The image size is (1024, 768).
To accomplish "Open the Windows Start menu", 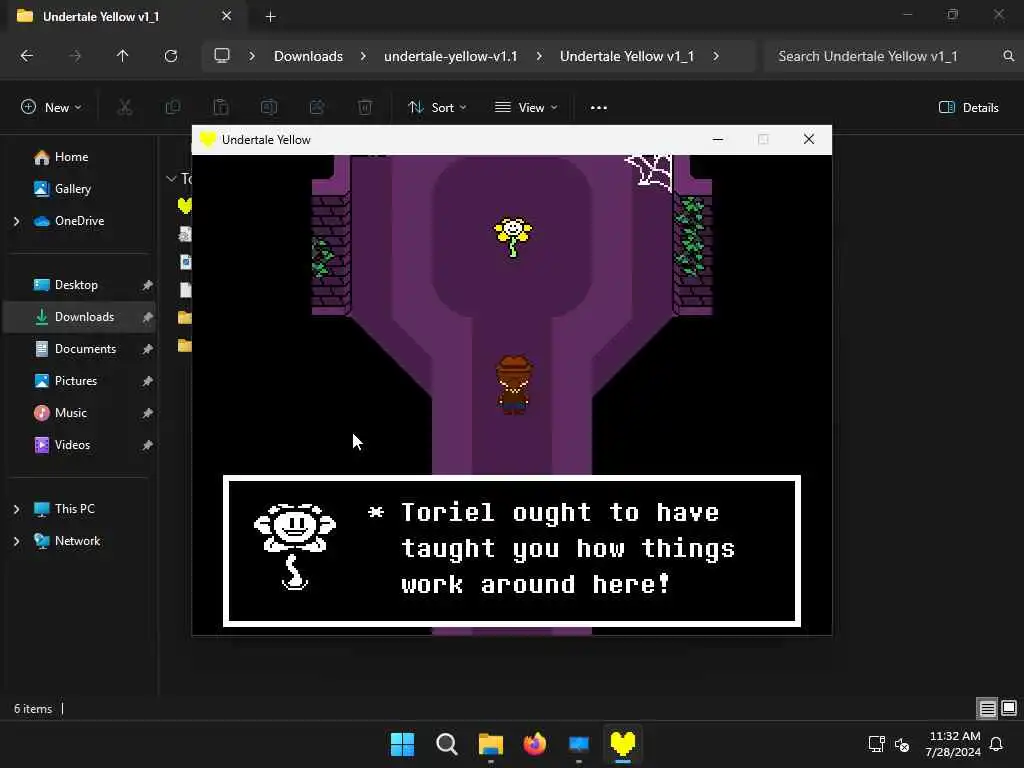I will tap(402, 744).
